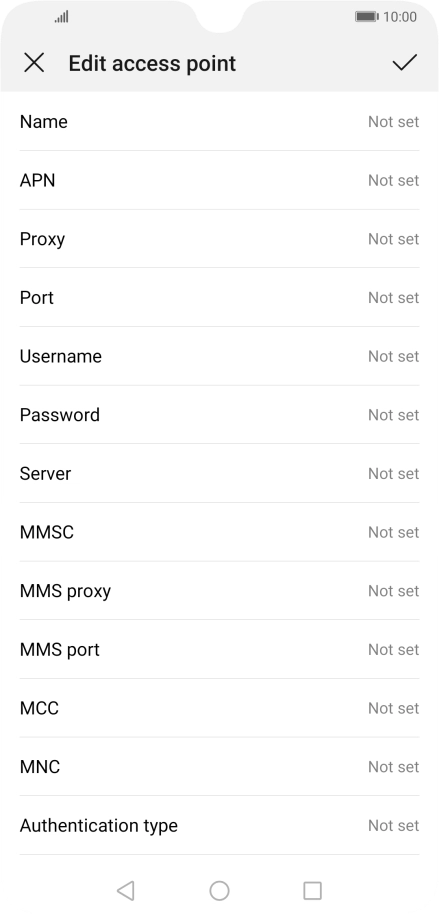
Task: Select the Proxy row
Action: pyautogui.click(x=219, y=239)
